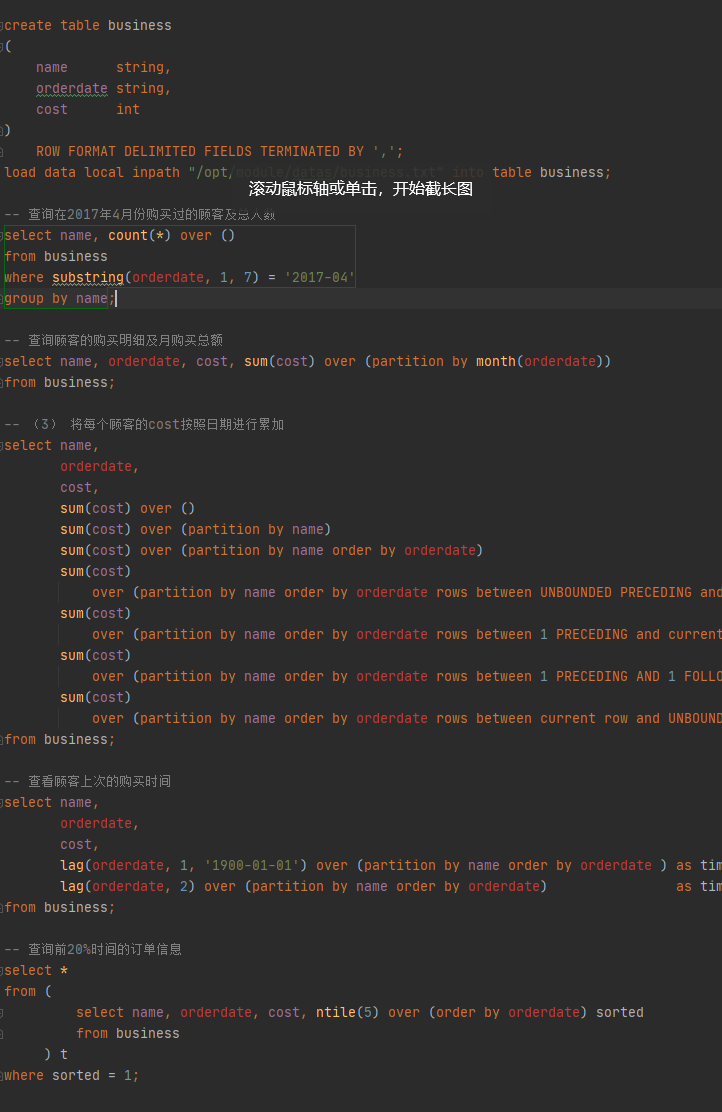Image resolution: width=722 pixels, height=1112 pixels.
Task: Click the ') t' subquery alias line
Action: (x=56, y=1055)
